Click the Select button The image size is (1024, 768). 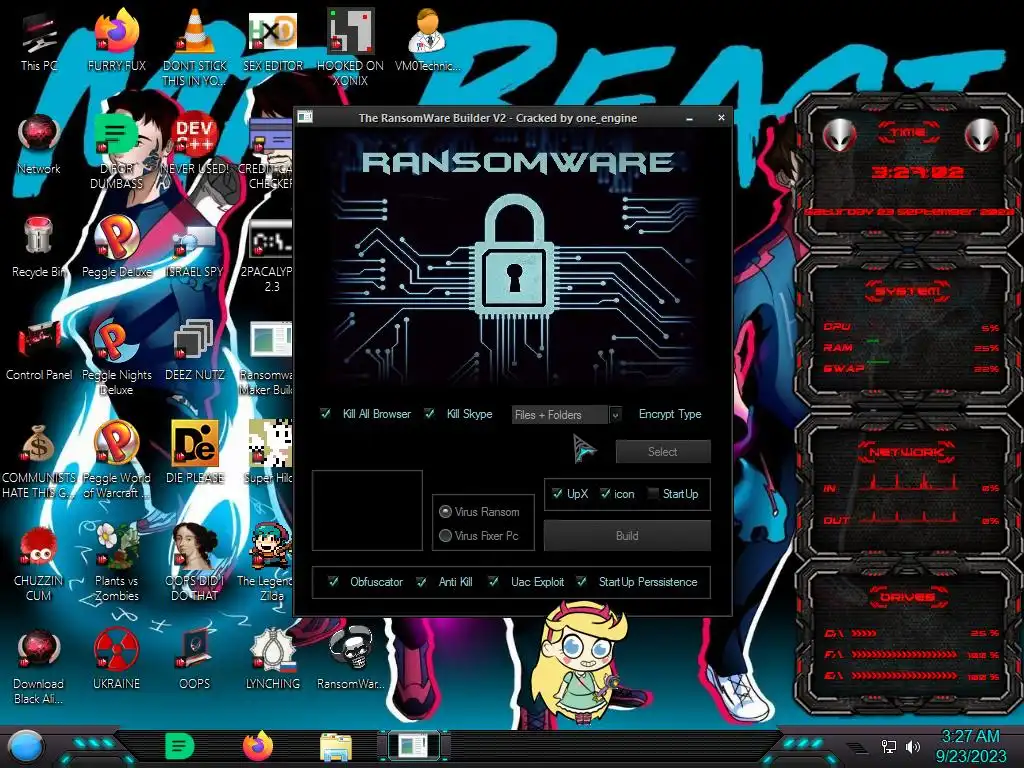pyautogui.click(x=663, y=451)
